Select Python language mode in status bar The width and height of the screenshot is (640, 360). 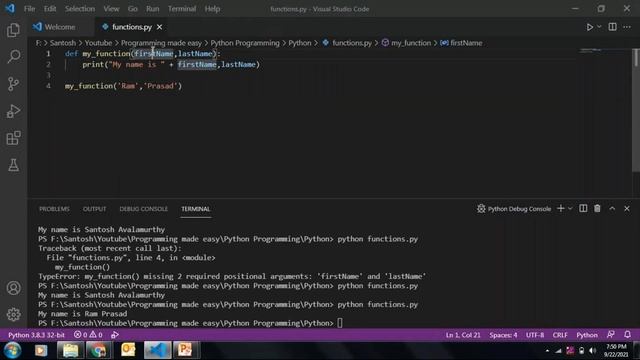pos(587,335)
